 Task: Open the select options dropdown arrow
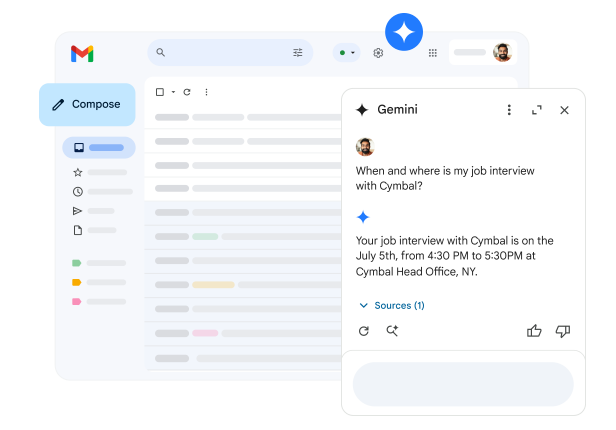(x=173, y=92)
